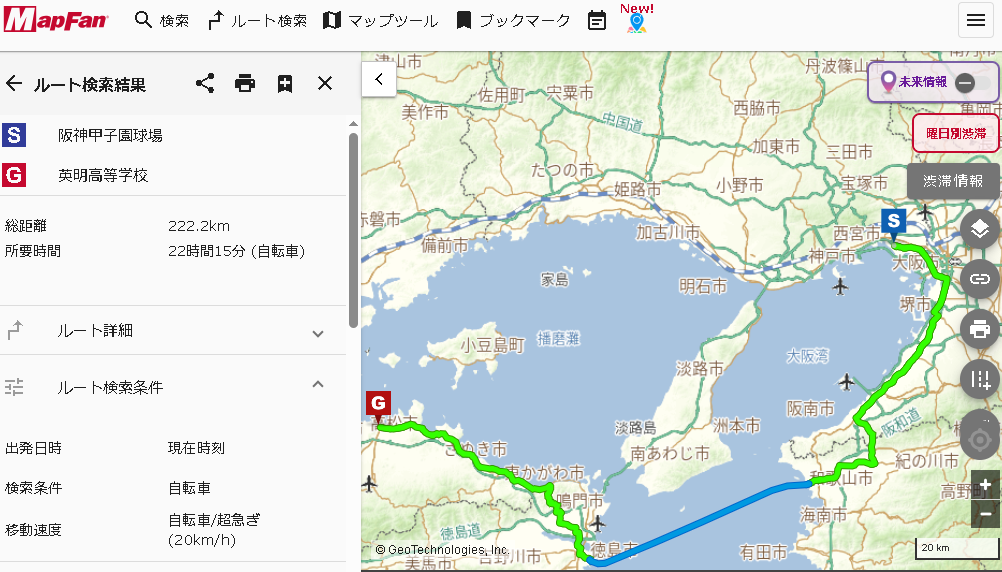Viewport: 1002px width, 572px height.
Task: Print the route from the results header
Action: 245,83
